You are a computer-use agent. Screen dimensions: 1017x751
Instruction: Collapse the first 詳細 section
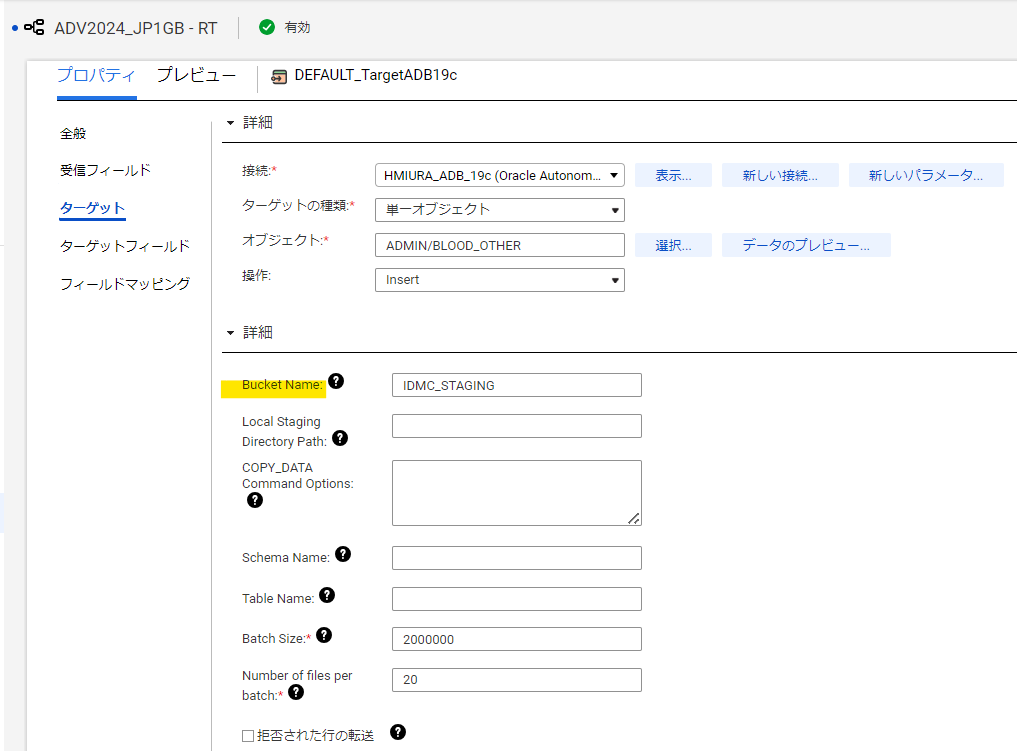pyautogui.click(x=230, y=123)
